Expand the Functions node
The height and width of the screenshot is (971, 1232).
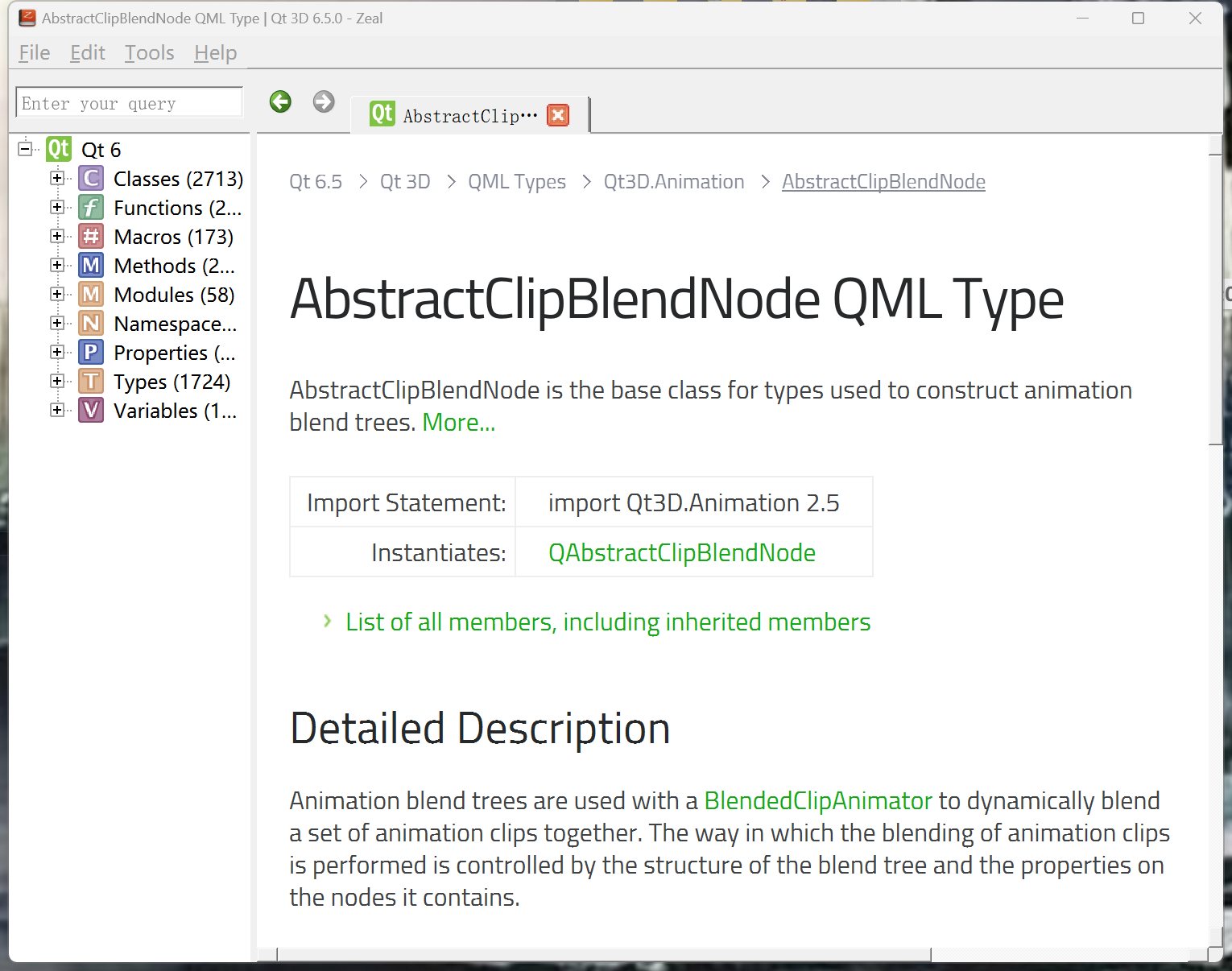(x=56, y=207)
